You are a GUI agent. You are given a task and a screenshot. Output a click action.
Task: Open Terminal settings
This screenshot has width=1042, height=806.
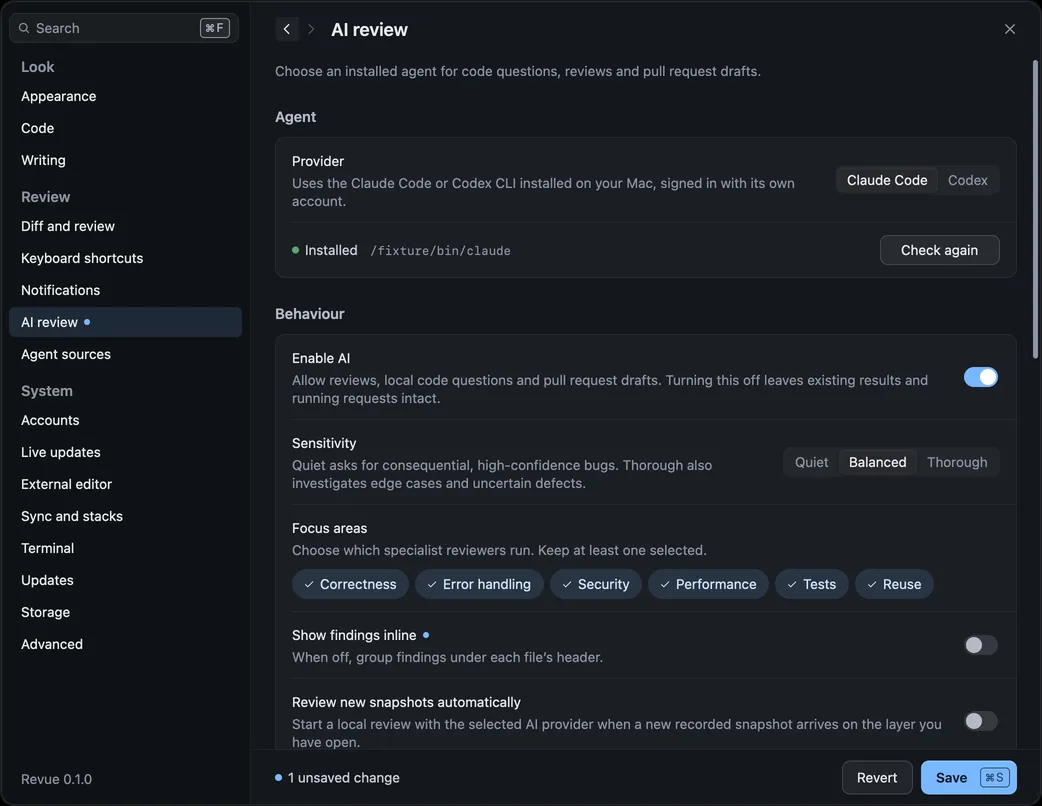coord(125,548)
